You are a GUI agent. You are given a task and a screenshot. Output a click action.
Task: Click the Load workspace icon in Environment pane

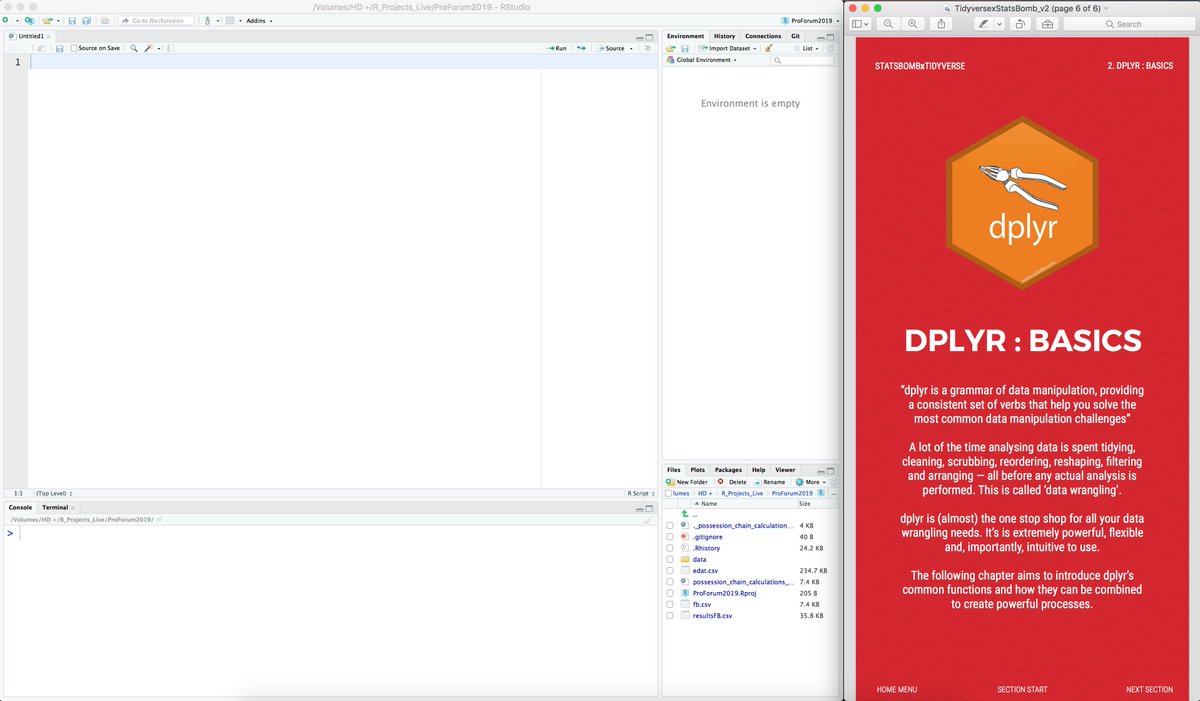[671, 48]
